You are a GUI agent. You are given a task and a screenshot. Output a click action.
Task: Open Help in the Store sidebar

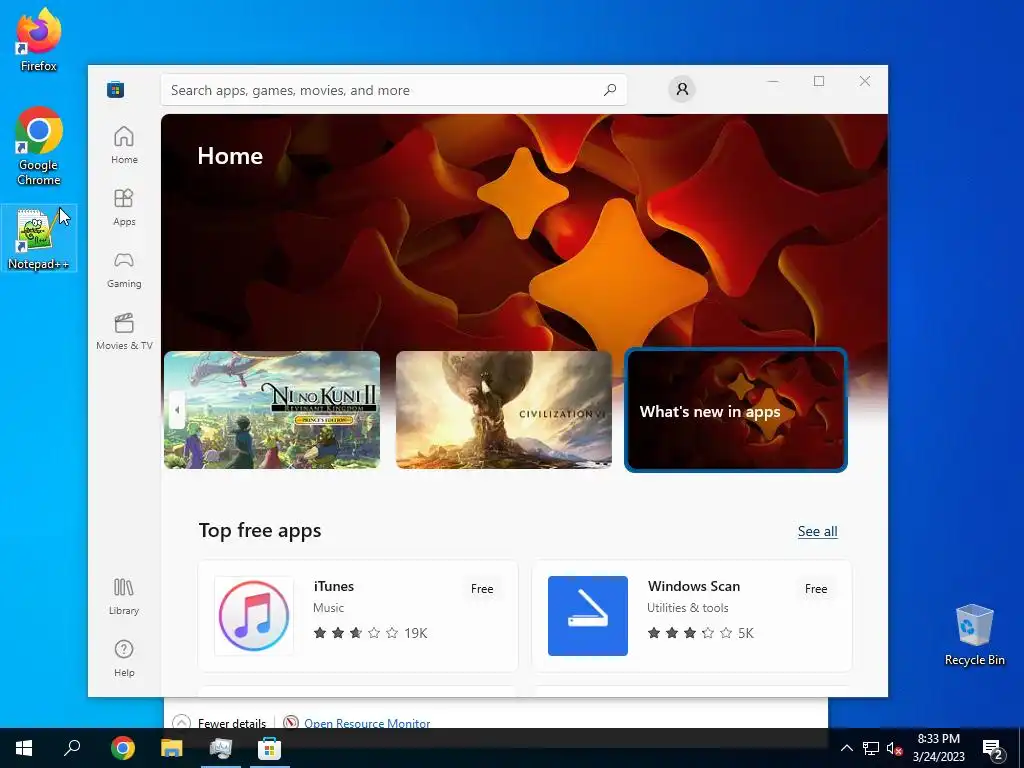(x=124, y=658)
